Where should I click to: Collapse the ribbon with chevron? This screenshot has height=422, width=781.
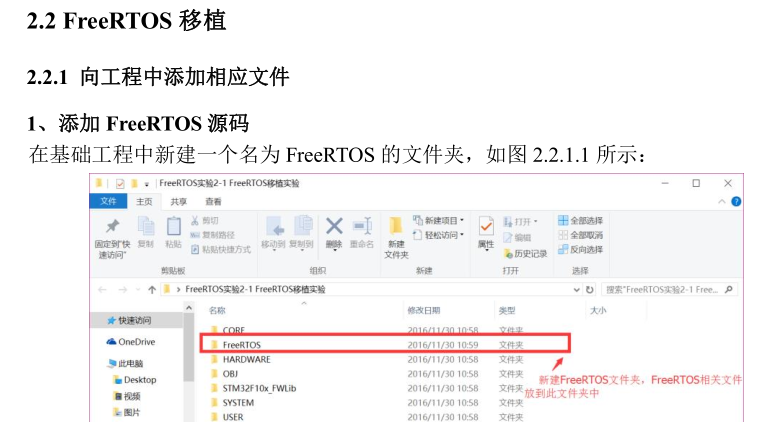pyautogui.click(x=721, y=201)
